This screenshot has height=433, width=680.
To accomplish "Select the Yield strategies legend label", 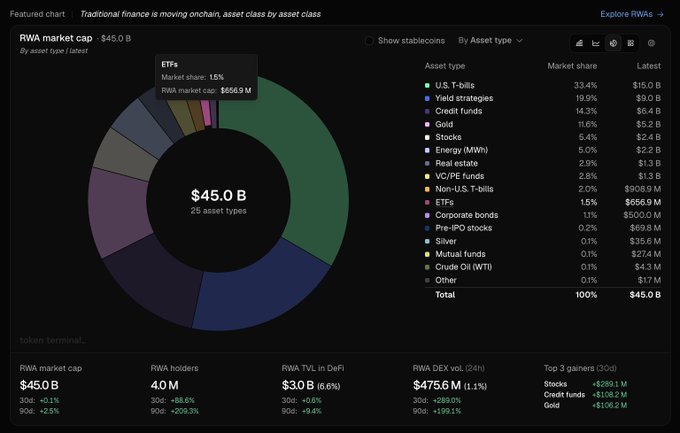I will (464, 98).
